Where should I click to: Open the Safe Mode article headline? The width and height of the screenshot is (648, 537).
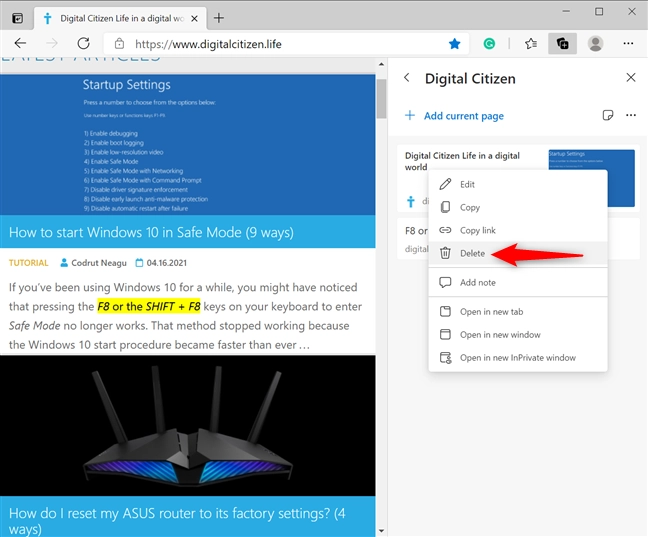(151, 232)
